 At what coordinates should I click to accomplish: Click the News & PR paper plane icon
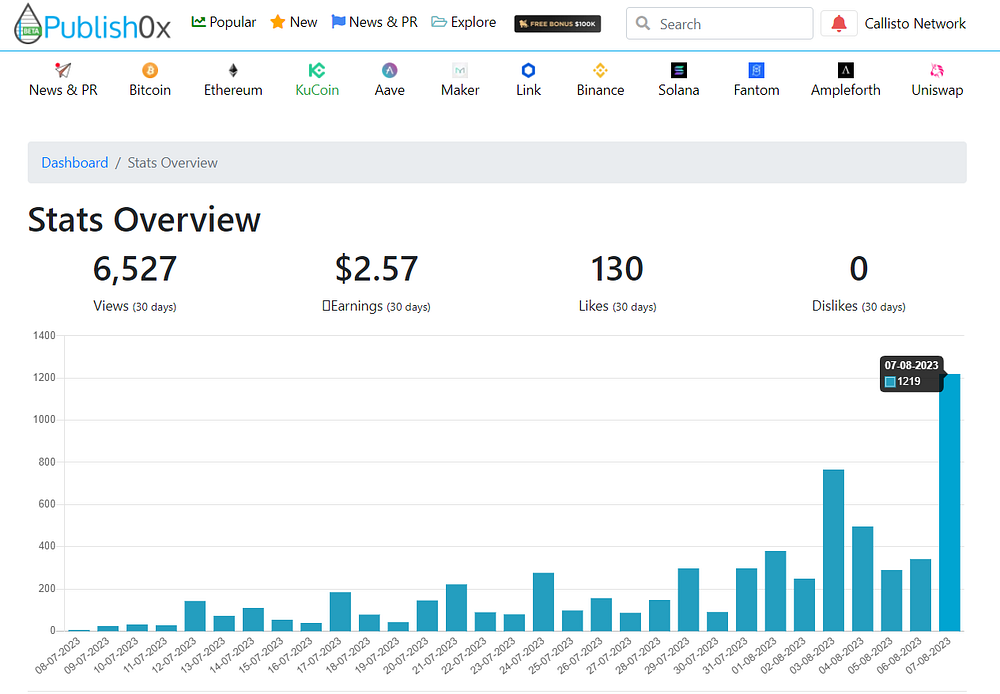pos(63,70)
